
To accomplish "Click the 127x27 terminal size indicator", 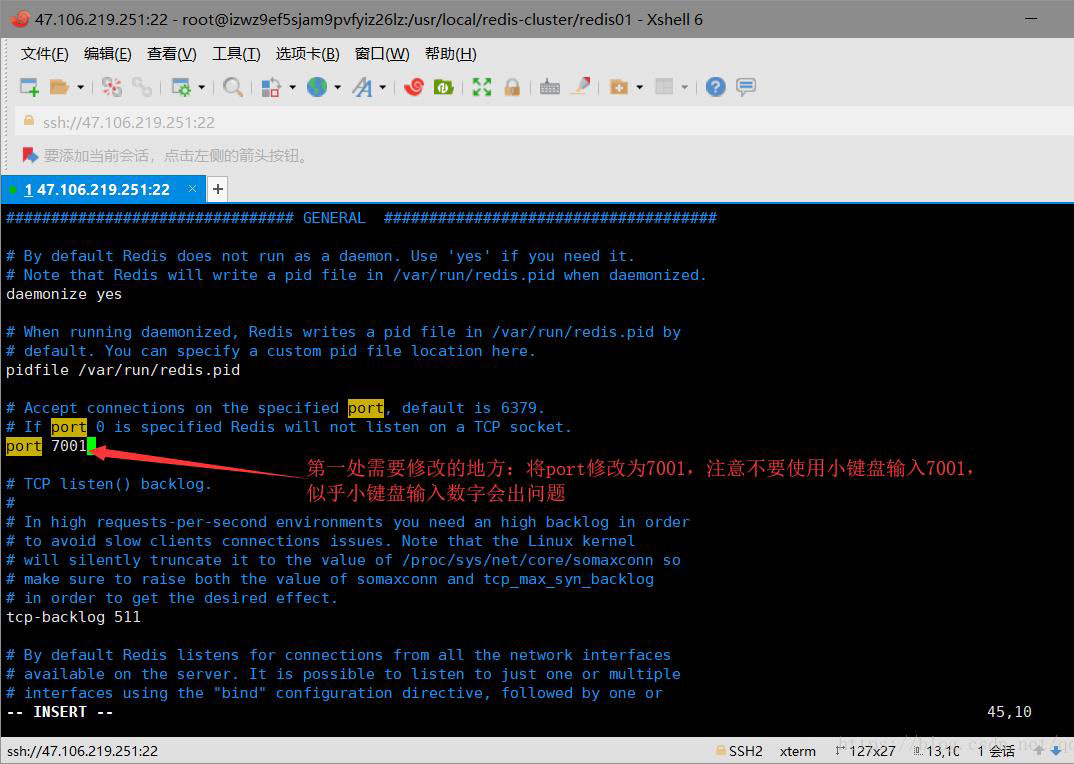I will coord(865,751).
